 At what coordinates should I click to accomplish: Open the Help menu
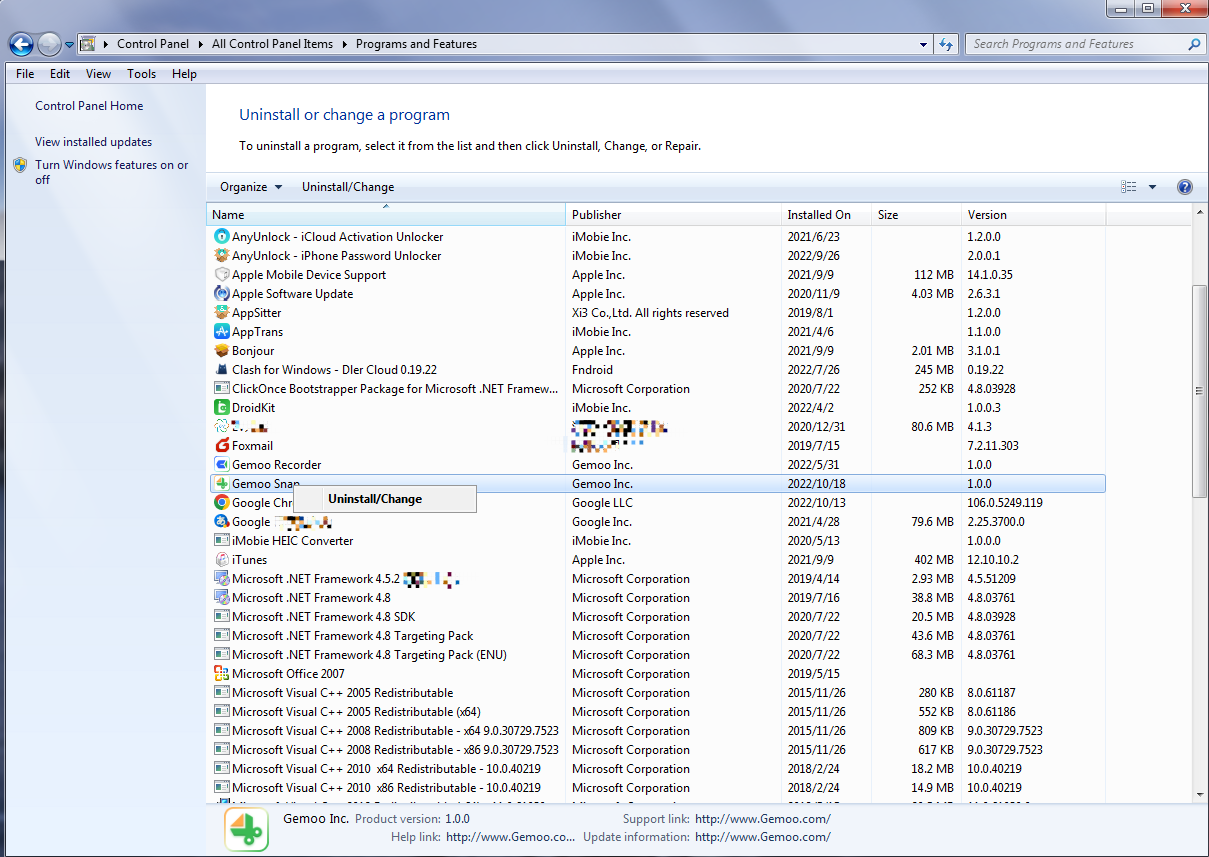click(x=184, y=74)
